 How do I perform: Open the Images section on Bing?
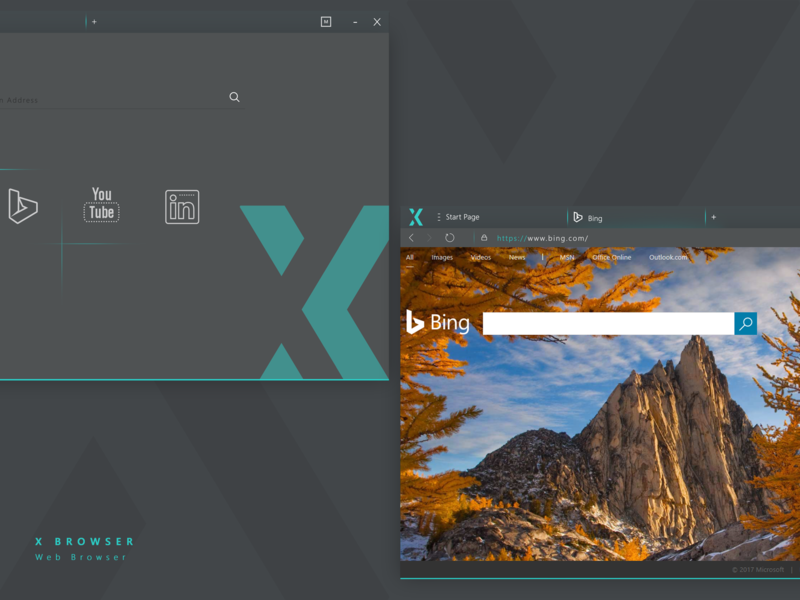point(442,257)
